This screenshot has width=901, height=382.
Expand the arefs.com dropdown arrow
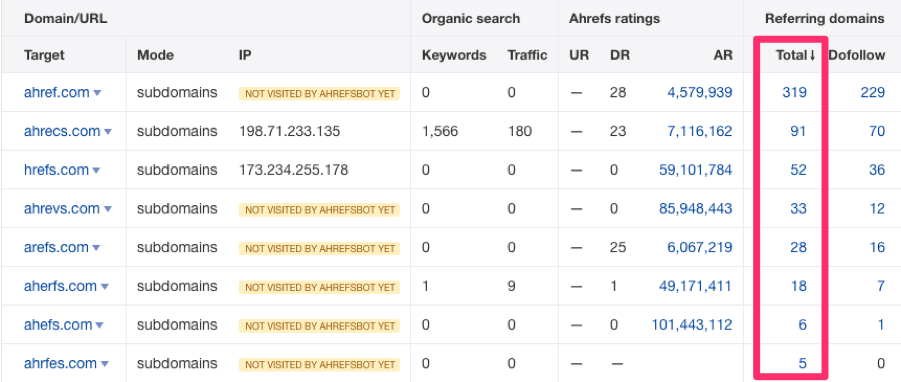coord(96,248)
